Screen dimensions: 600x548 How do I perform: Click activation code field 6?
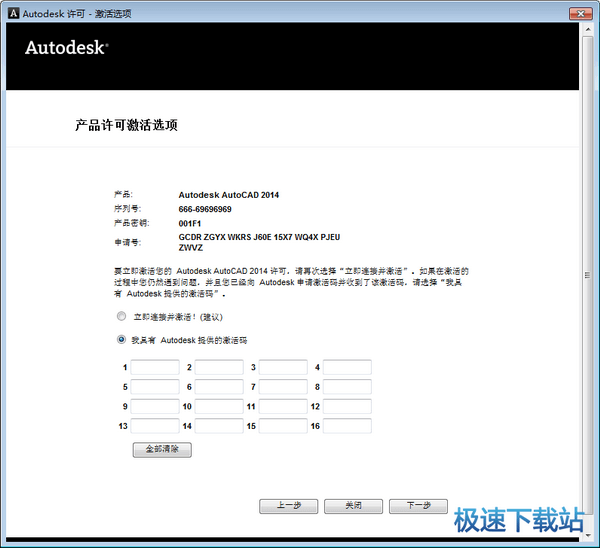(x=219, y=387)
